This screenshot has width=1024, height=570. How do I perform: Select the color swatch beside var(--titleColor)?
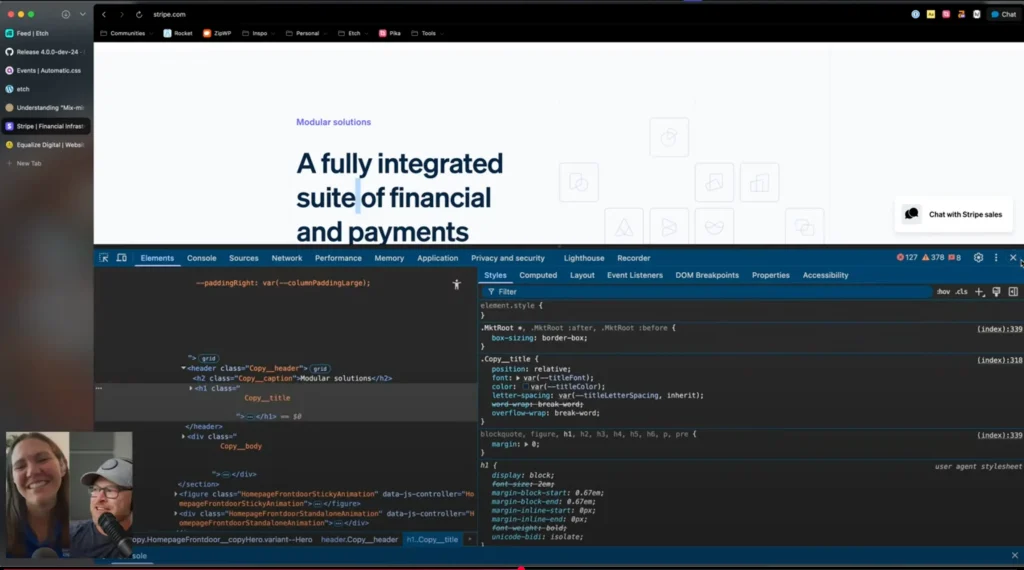[526, 387]
